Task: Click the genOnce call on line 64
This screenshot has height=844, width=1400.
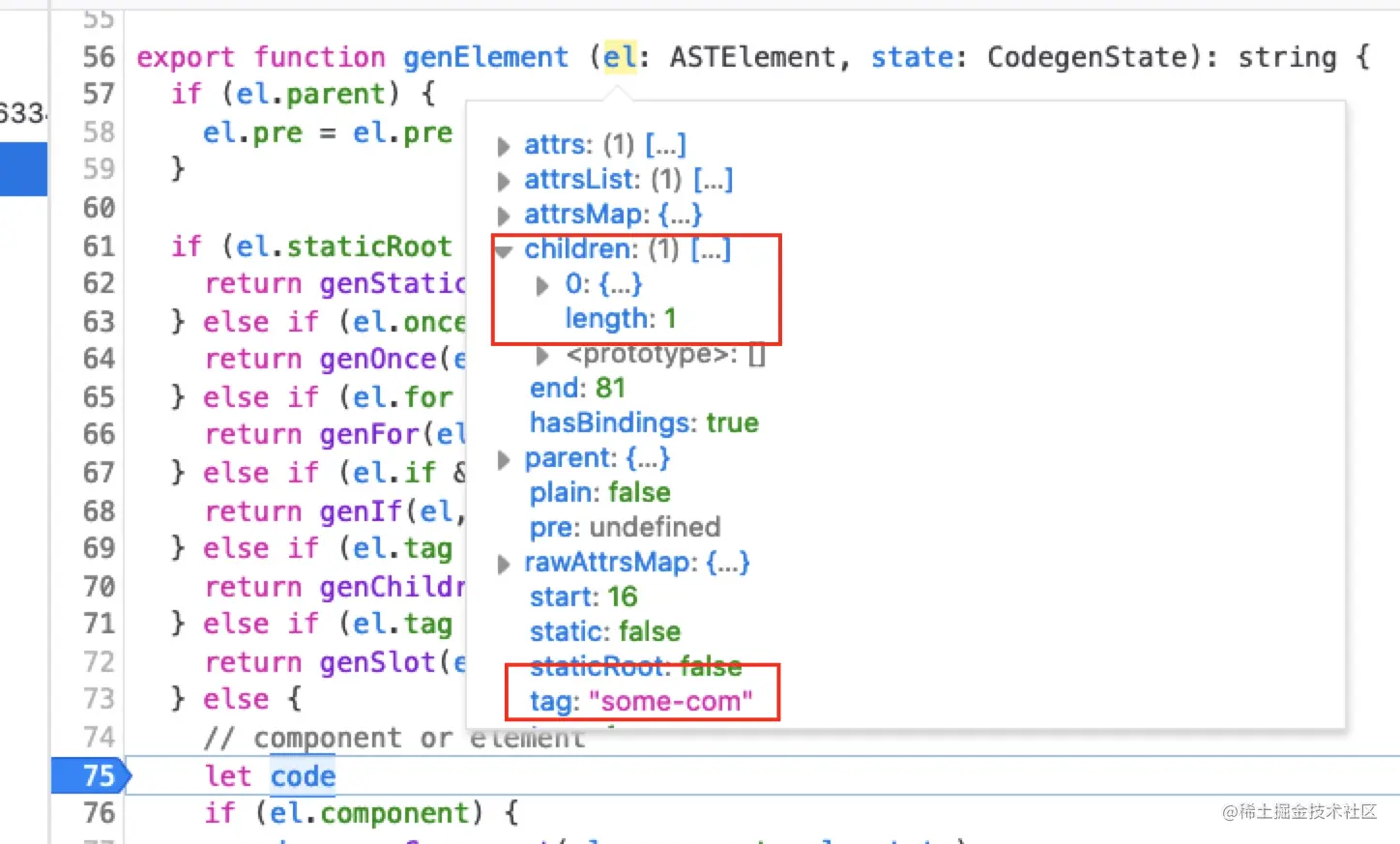Action: 378,359
